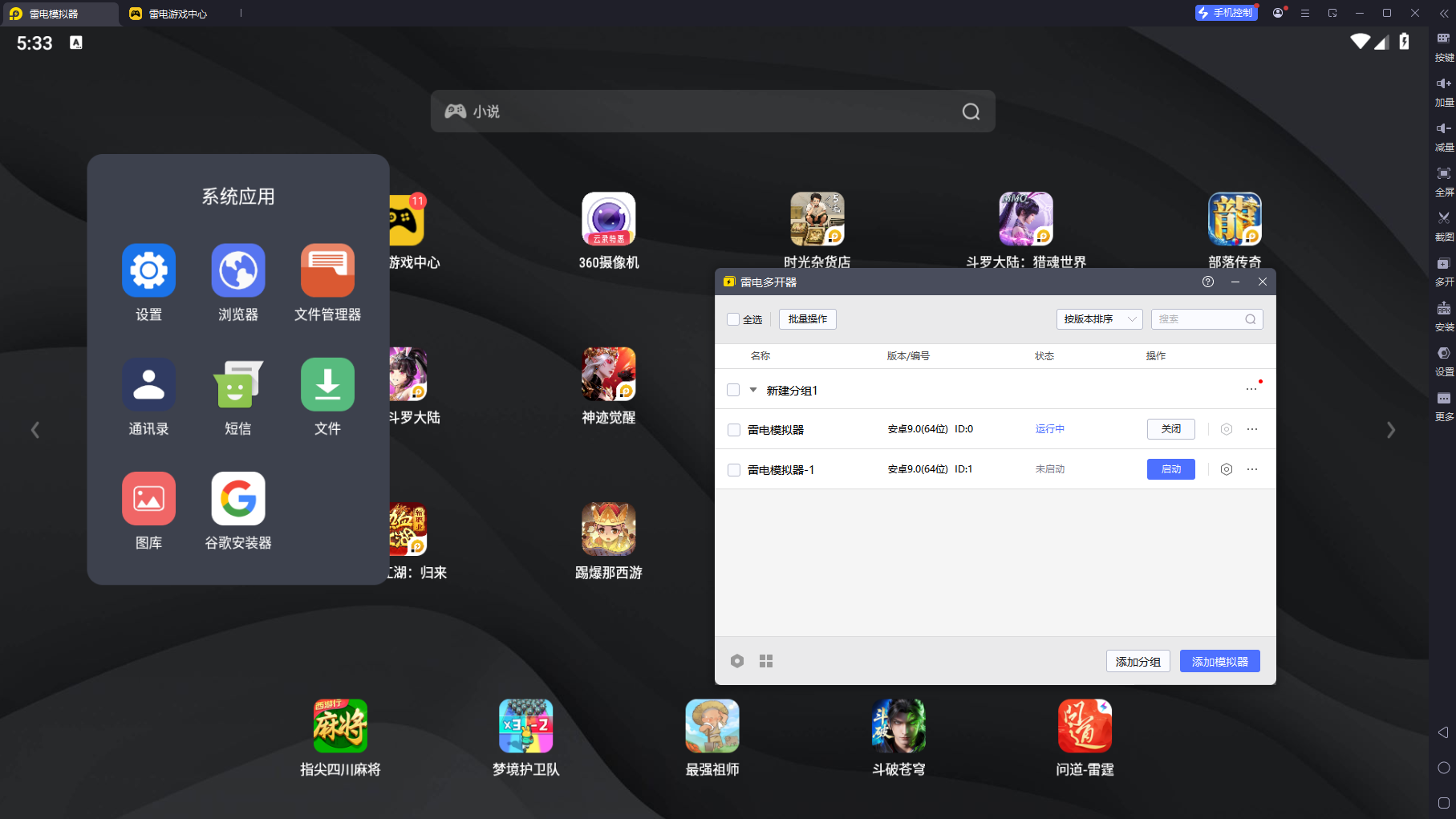Click 启动 to start 雷电模拟器-1
This screenshot has width=1456, height=819.
click(x=1171, y=469)
